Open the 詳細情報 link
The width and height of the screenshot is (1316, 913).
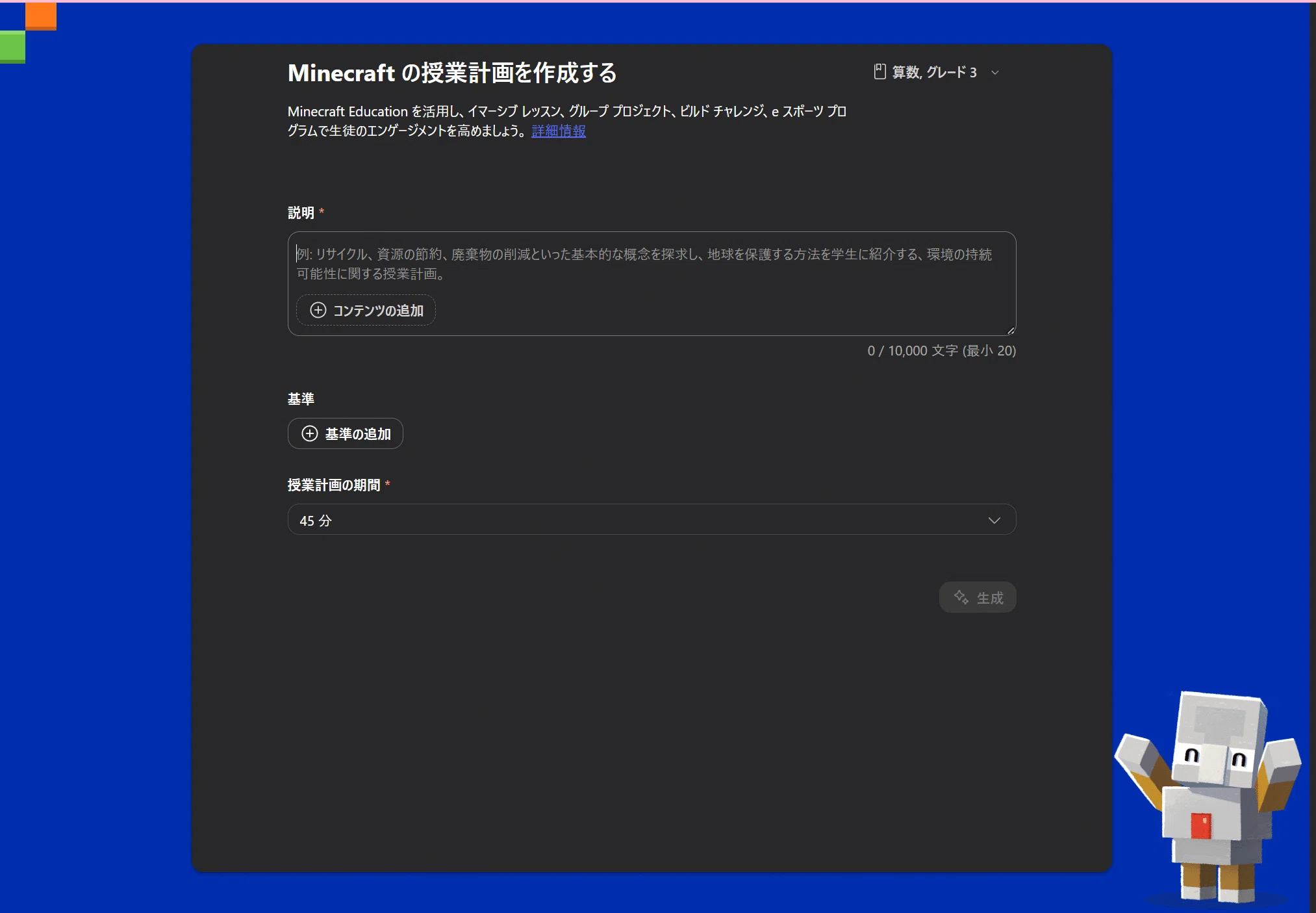[559, 131]
